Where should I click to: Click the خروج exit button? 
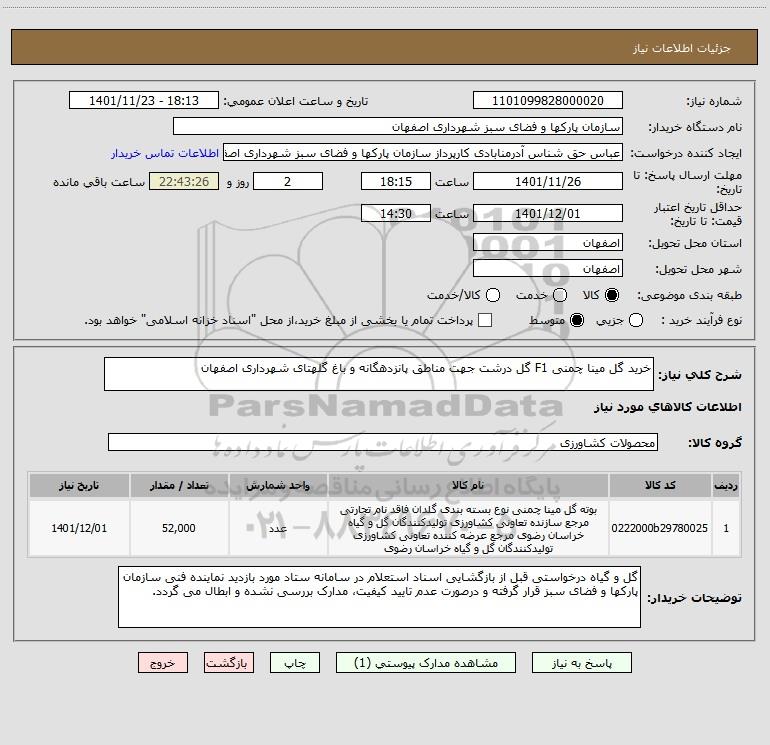click(163, 663)
